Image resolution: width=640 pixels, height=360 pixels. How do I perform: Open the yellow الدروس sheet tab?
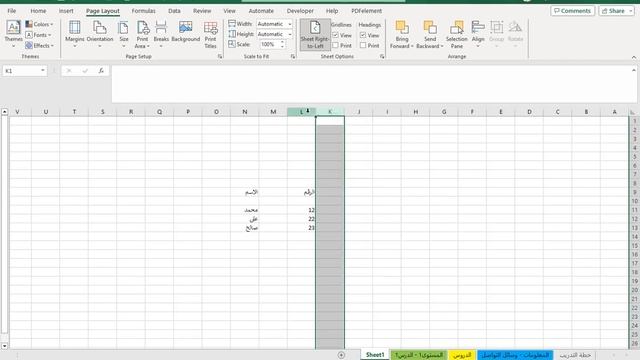(x=462, y=355)
